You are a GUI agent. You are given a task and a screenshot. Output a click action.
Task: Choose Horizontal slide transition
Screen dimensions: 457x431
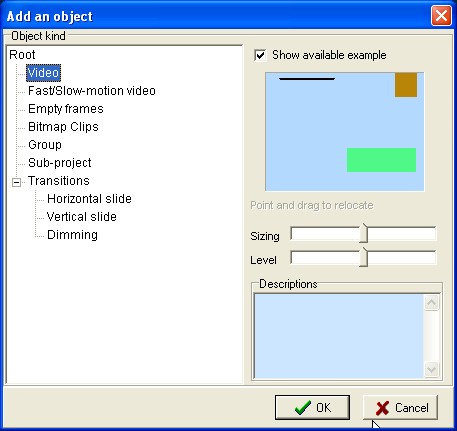(x=89, y=199)
